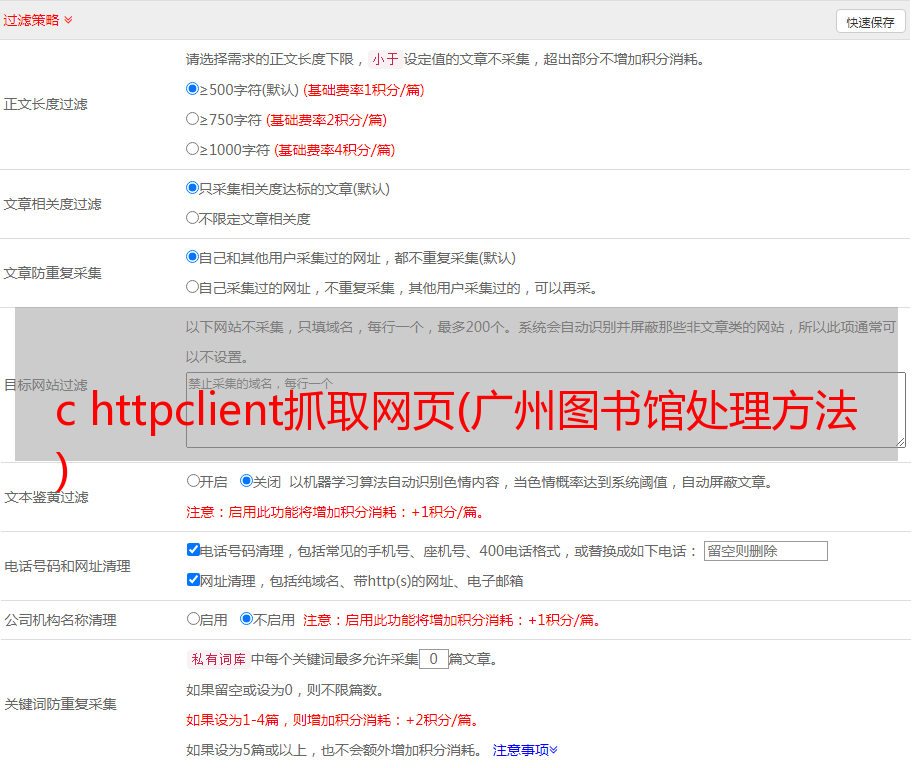Image resolution: width=912 pixels, height=768 pixels.
Task: Choose 只采集相关度达标的文章 radio option
Action: (x=193, y=188)
